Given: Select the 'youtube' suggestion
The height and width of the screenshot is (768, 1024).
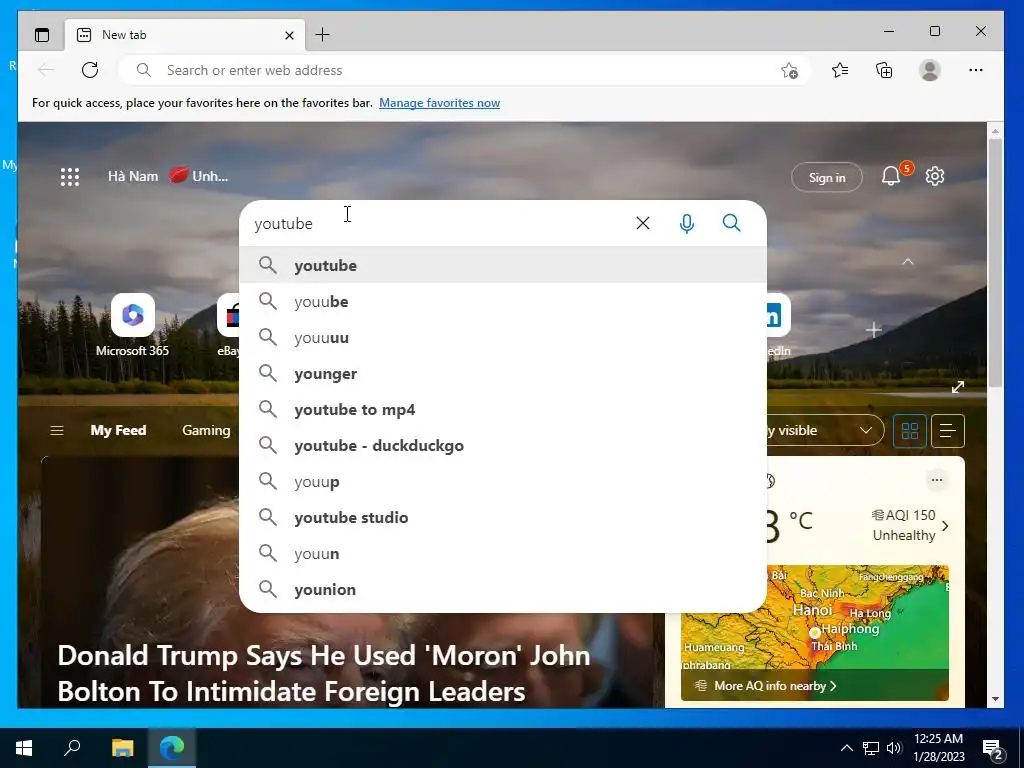Looking at the screenshot, I should coord(503,265).
